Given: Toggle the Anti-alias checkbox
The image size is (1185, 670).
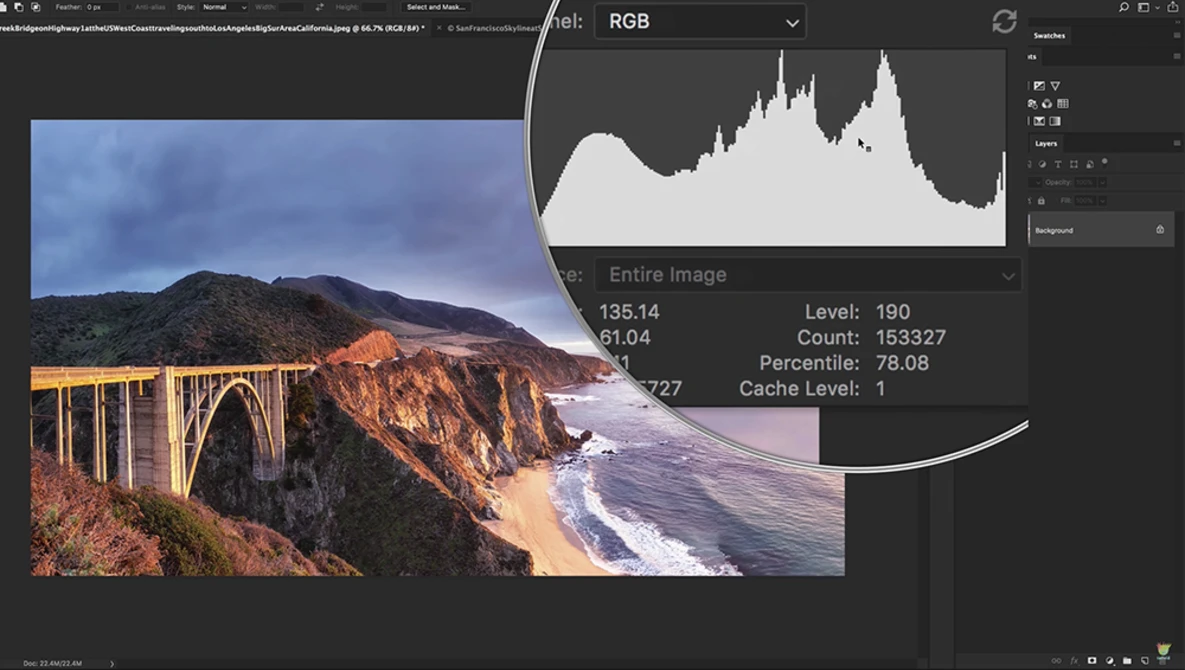Looking at the screenshot, I should click(129, 7).
